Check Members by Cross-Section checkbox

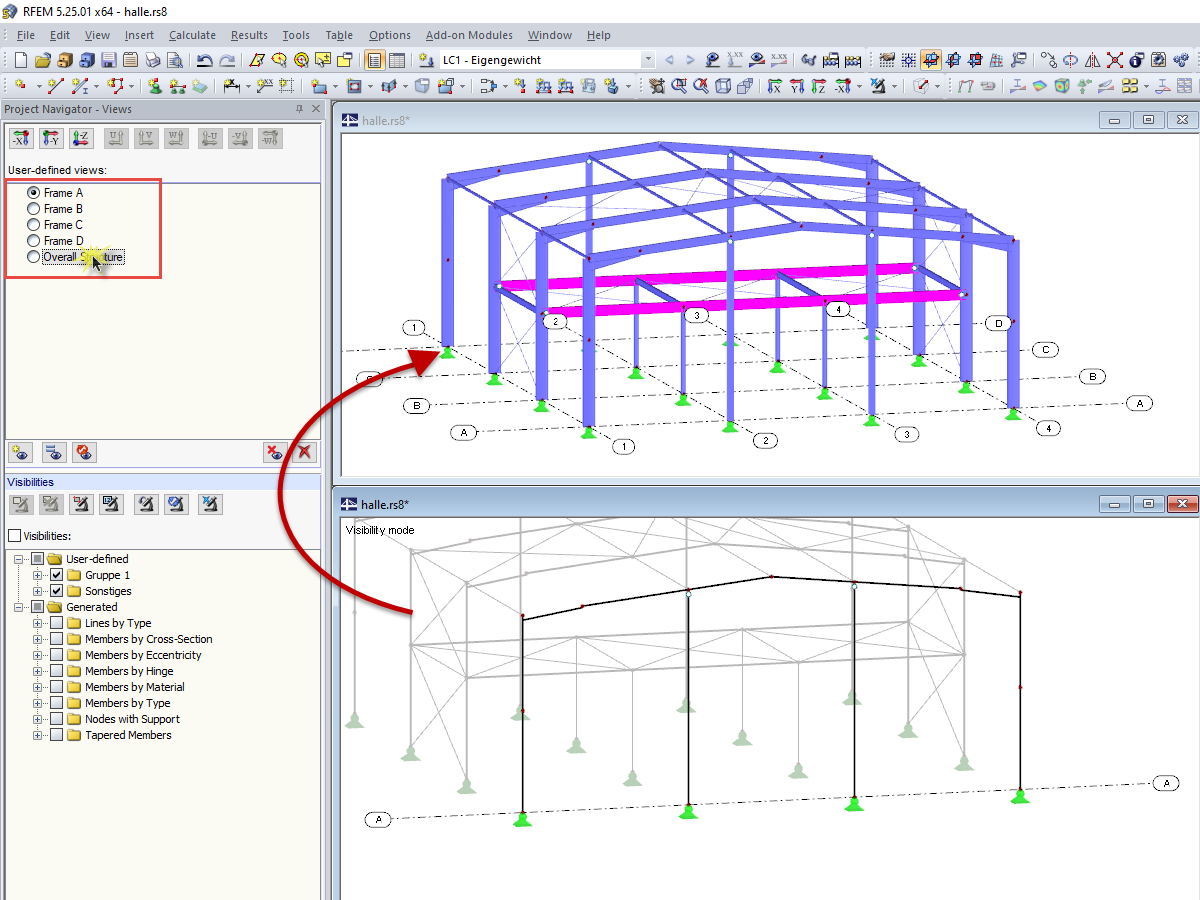coord(57,639)
